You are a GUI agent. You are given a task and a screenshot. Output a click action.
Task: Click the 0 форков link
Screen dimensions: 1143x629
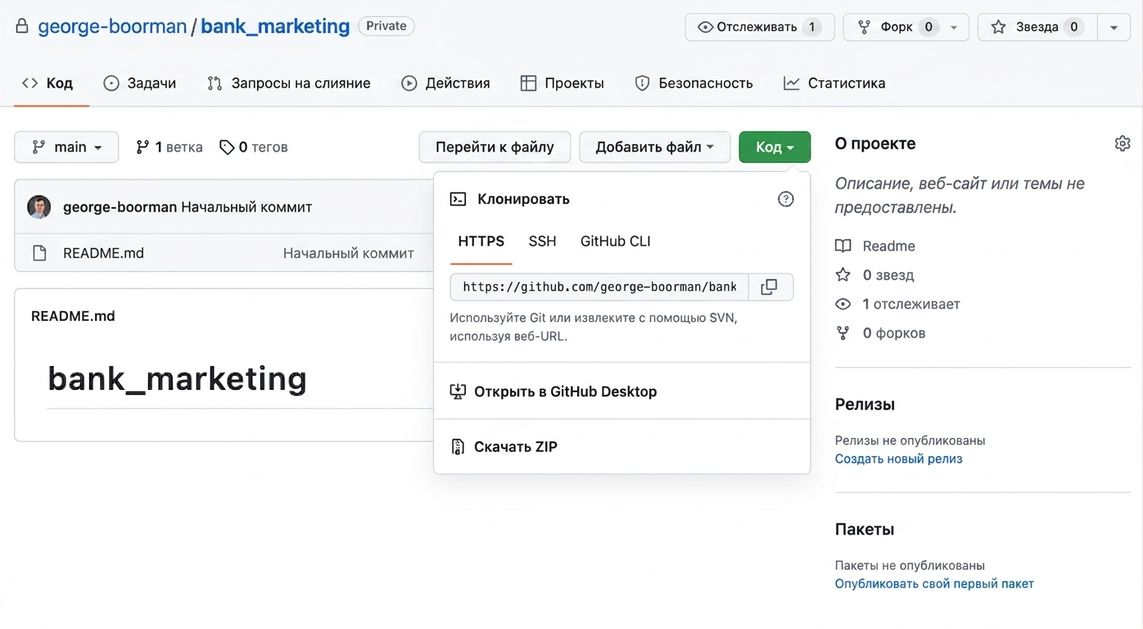coord(894,333)
